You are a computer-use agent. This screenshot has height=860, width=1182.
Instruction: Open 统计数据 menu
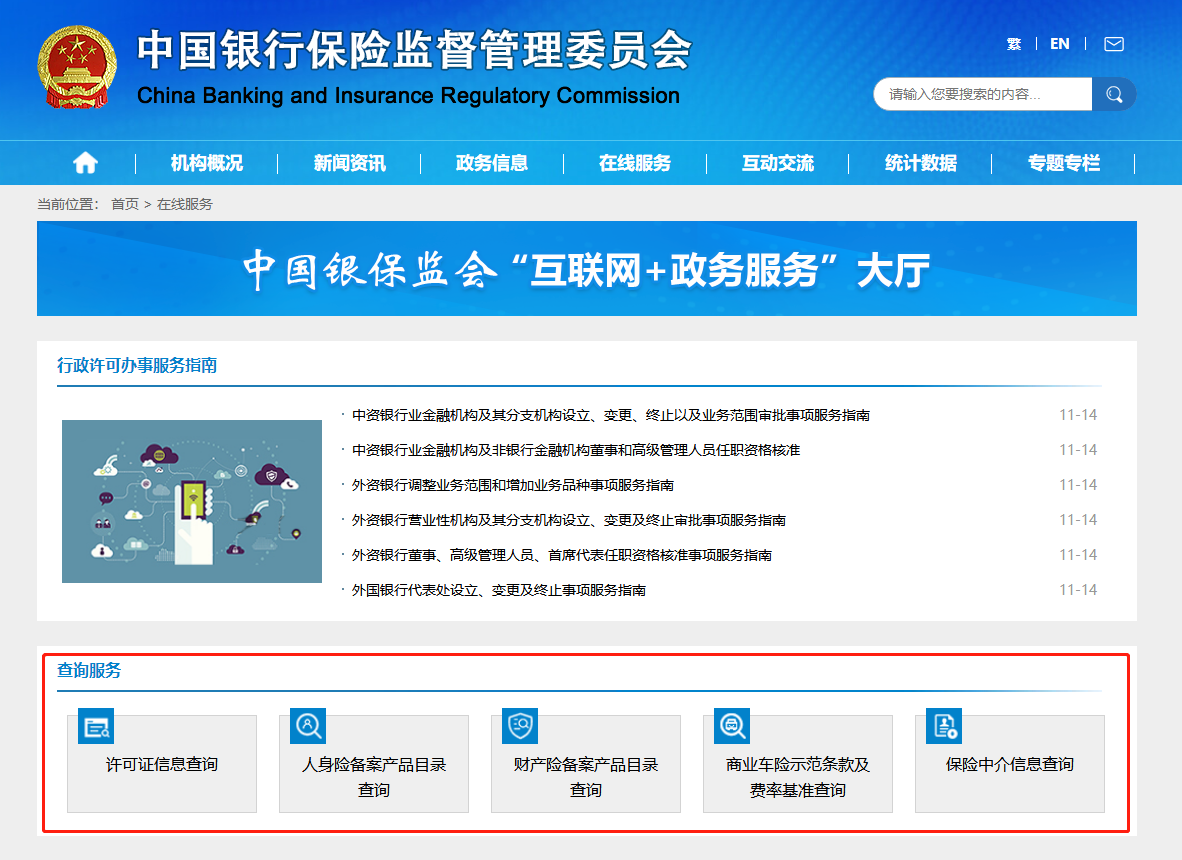coord(920,163)
